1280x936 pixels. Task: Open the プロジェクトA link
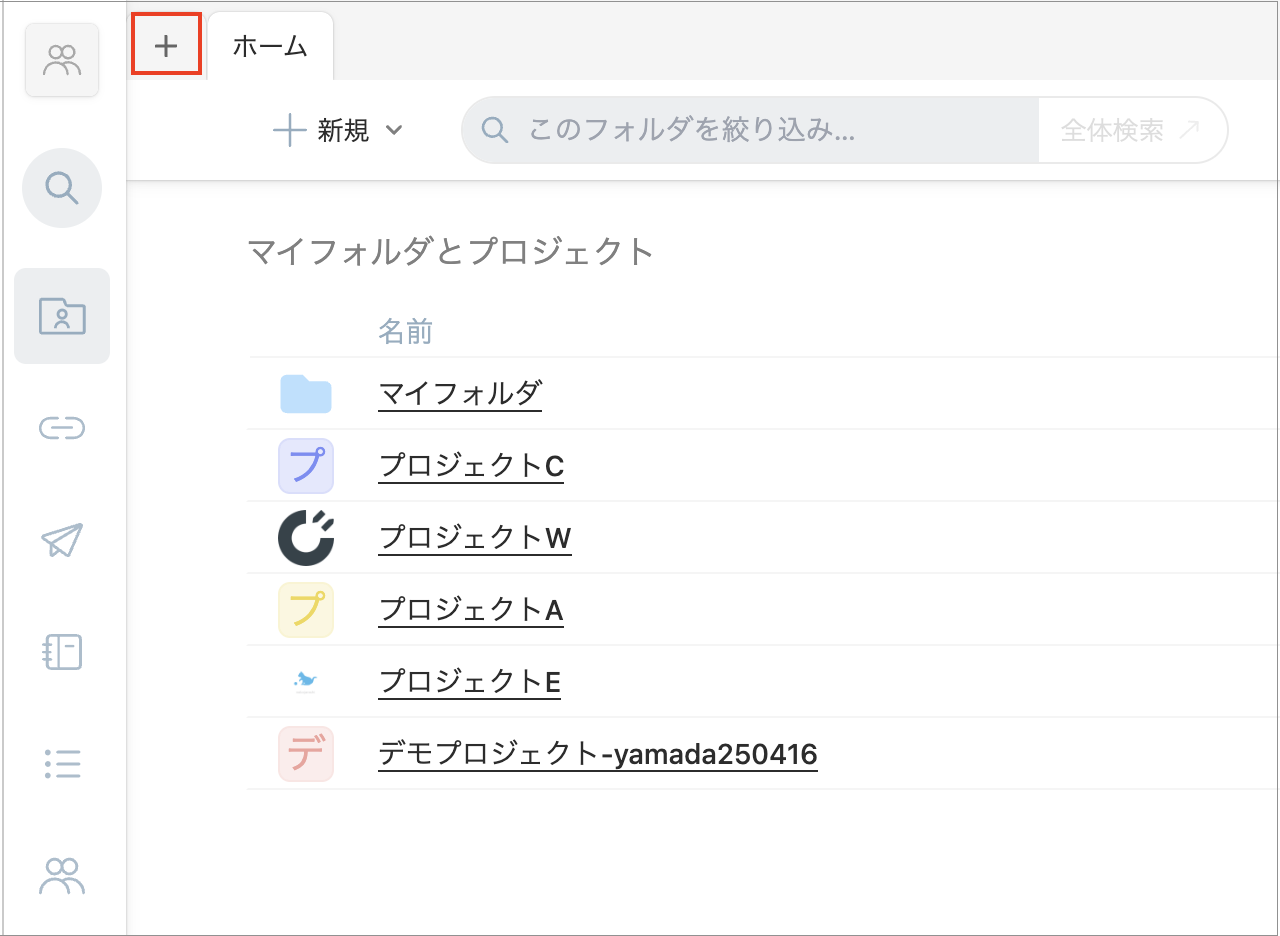[471, 610]
